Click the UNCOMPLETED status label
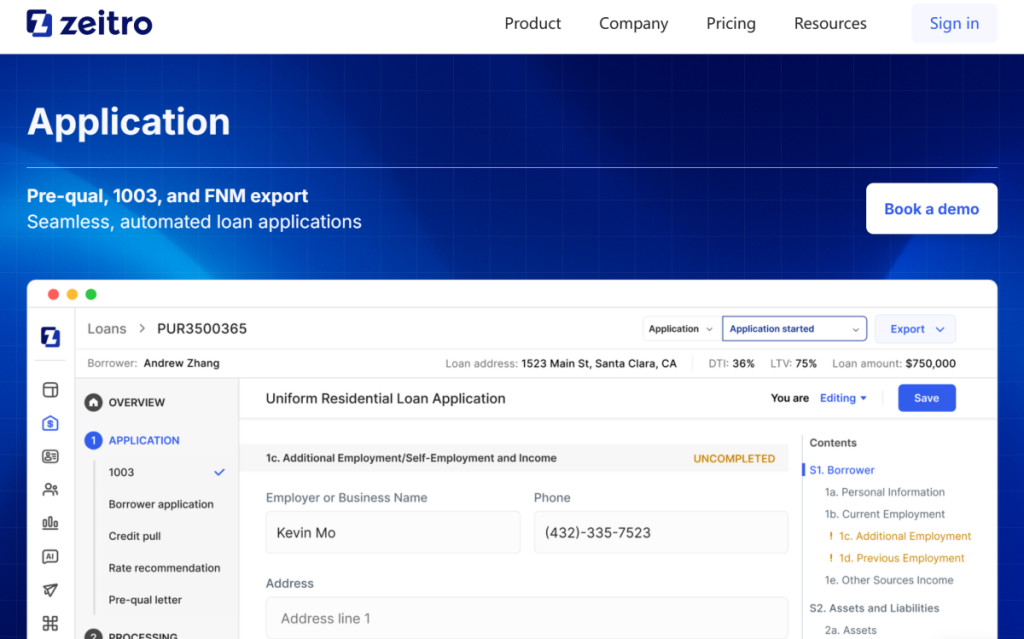Screen dimensions: 1024x639 [x=734, y=459]
